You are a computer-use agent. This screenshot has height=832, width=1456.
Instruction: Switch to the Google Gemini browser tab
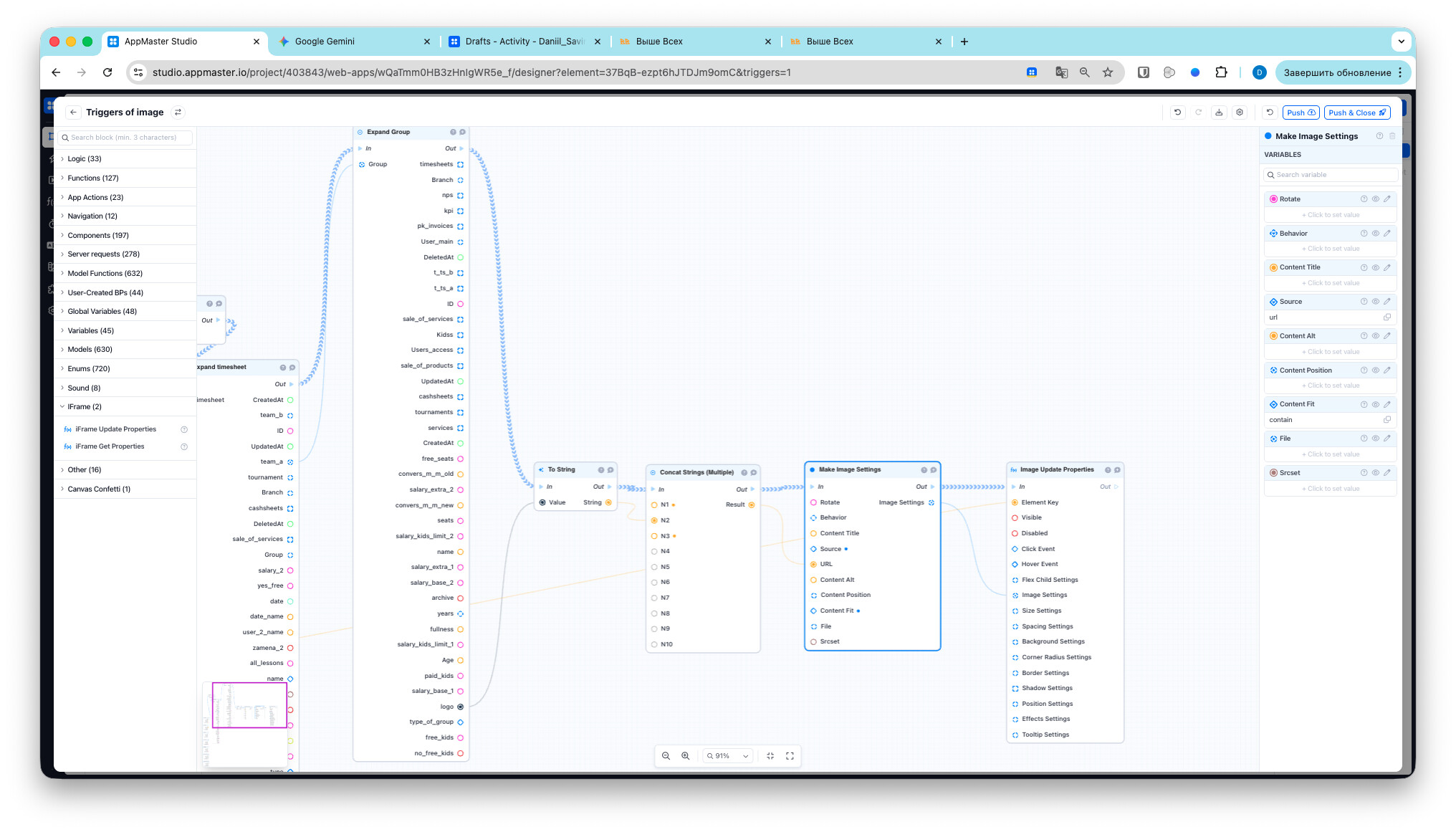(325, 42)
